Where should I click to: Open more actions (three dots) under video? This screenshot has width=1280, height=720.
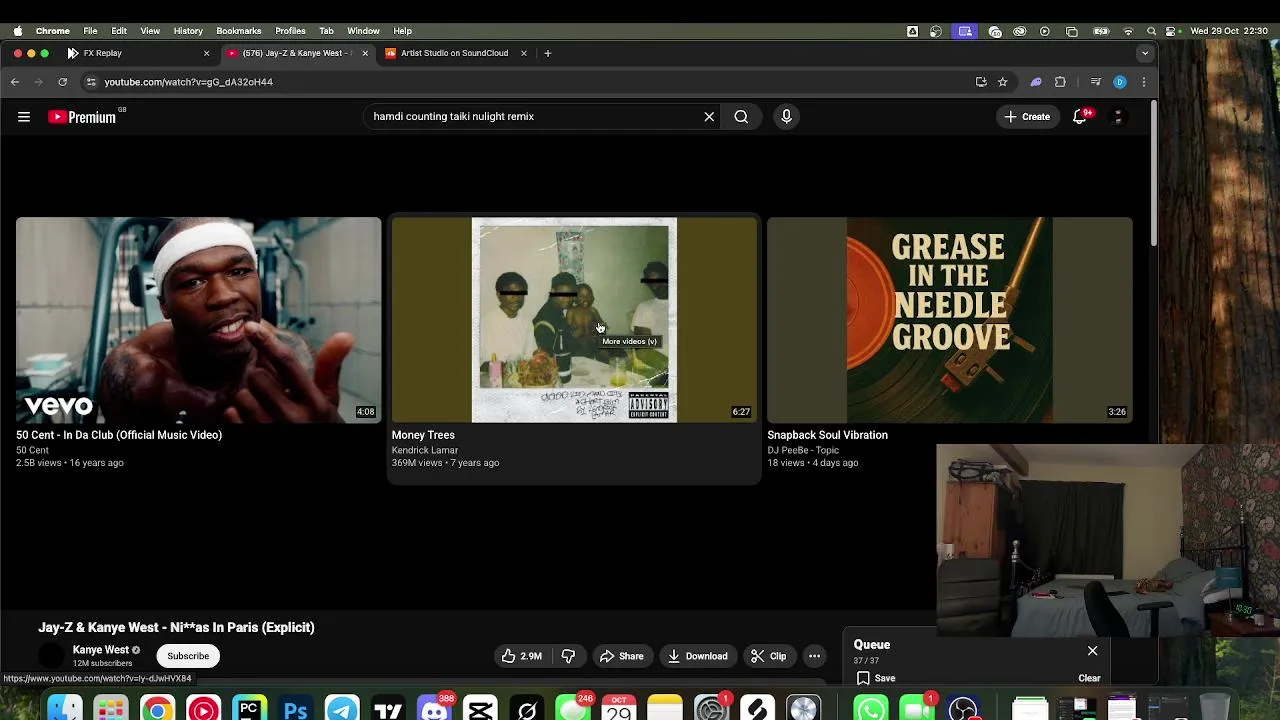[x=814, y=656]
